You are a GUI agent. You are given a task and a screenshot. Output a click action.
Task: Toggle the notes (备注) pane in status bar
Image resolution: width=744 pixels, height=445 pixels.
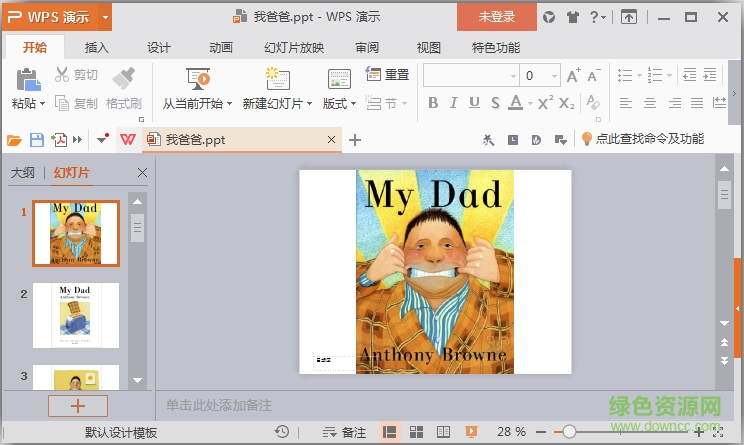(344, 432)
